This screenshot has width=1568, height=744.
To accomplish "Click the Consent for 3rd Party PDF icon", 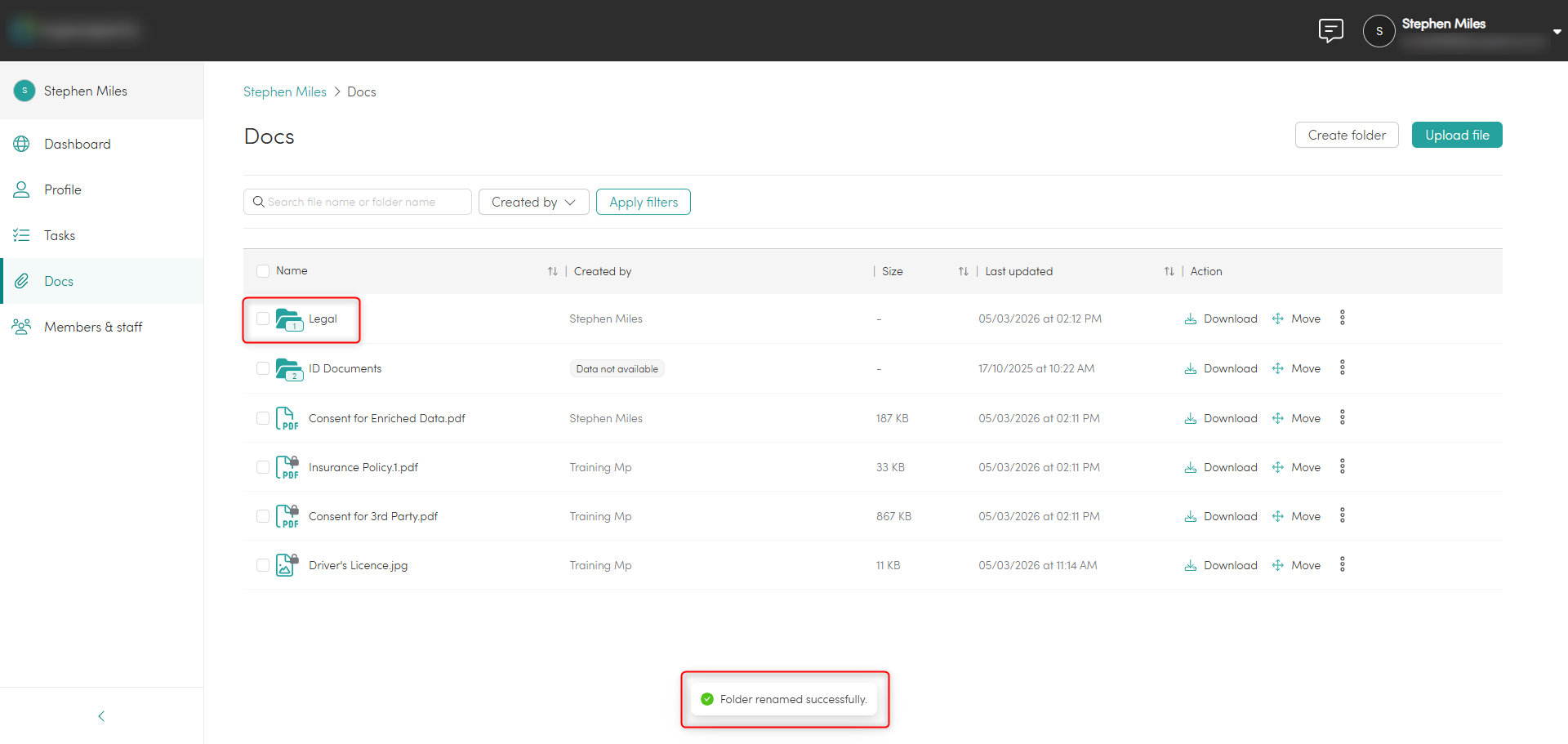I will pos(287,516).
